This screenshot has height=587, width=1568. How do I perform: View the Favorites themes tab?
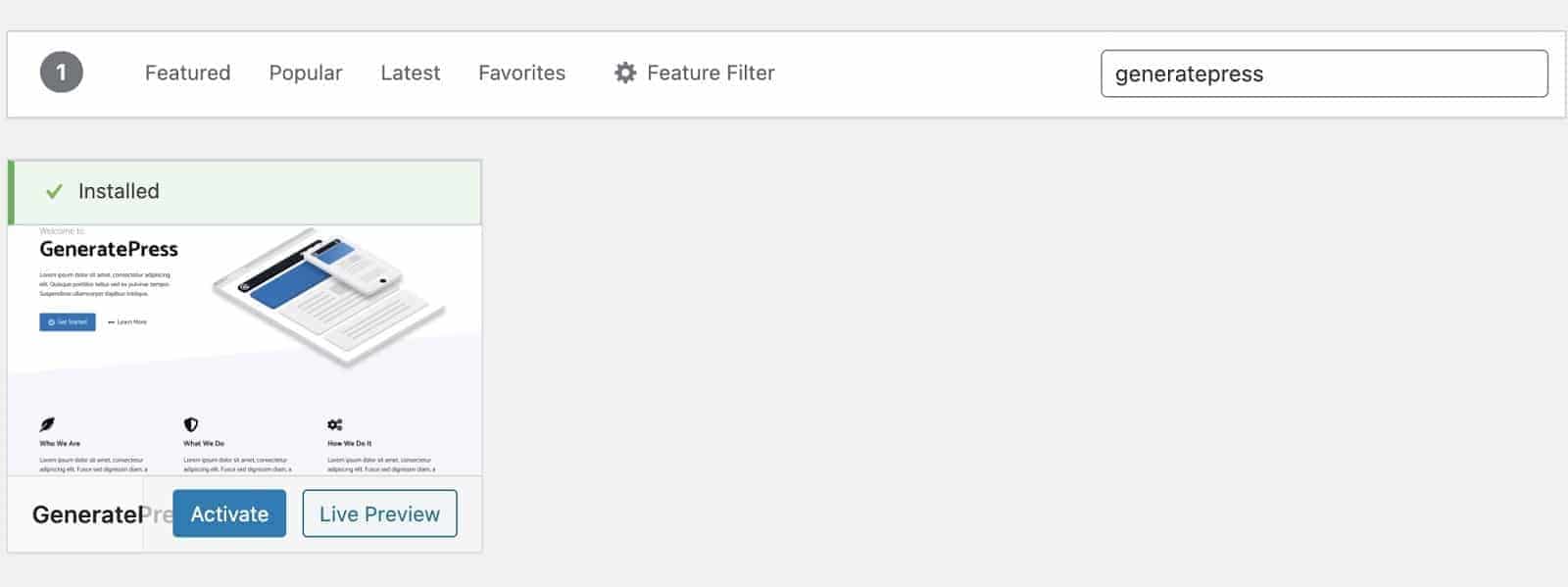[521, 73]
